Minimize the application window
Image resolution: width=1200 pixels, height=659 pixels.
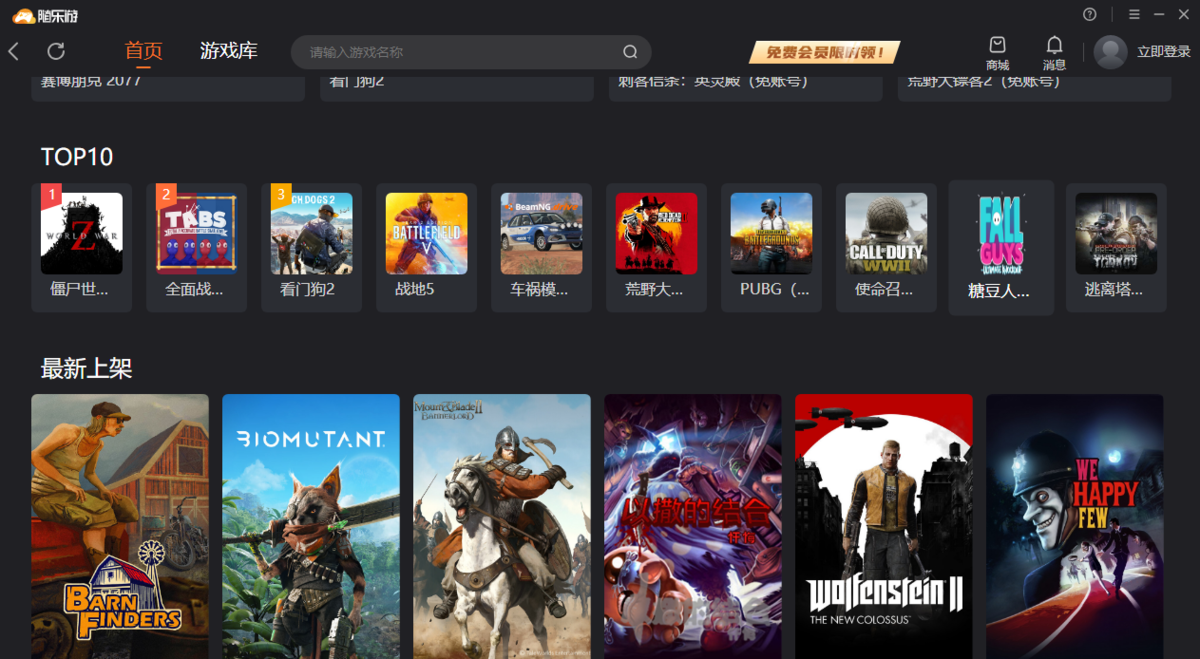(x=1159, y=15)
